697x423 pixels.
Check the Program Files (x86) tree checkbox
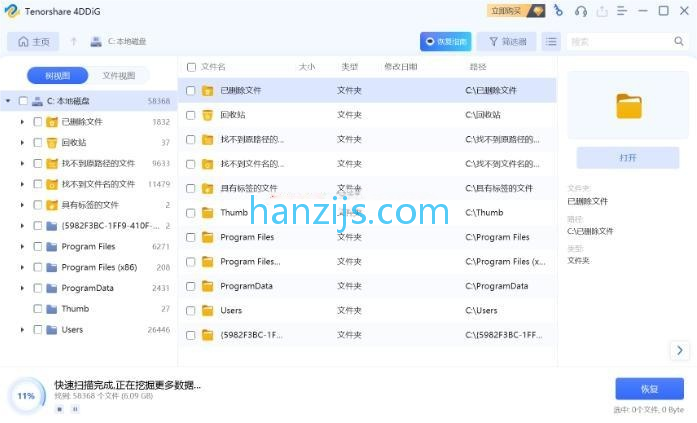click(x=38, y=267)
